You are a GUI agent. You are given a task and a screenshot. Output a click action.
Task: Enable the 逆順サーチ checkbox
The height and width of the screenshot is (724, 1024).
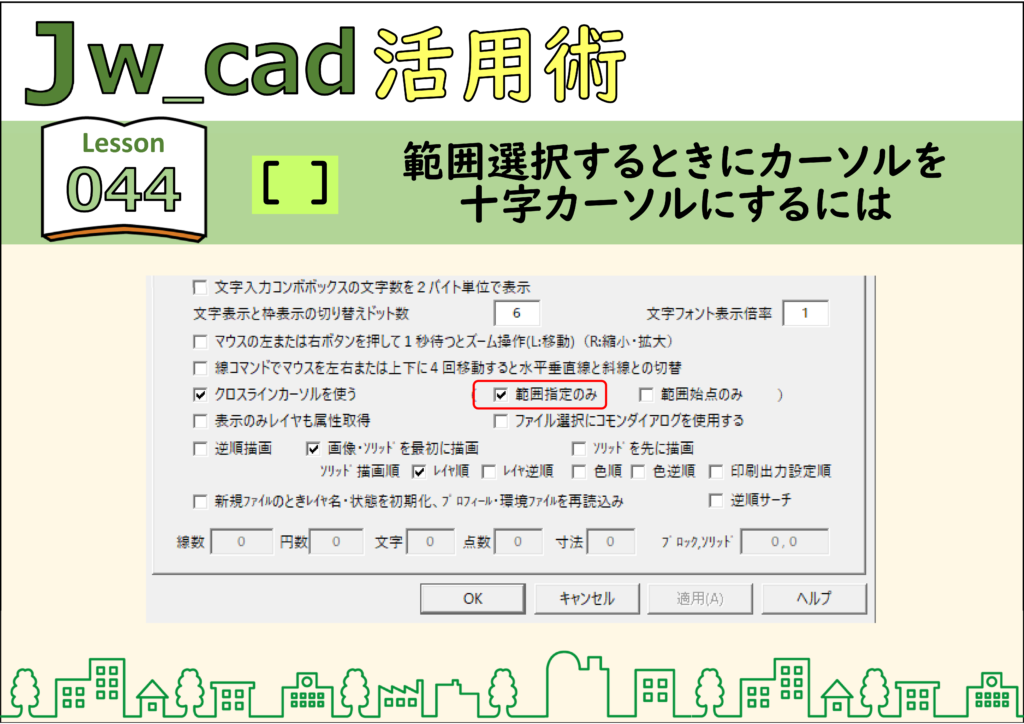point(716,501)
